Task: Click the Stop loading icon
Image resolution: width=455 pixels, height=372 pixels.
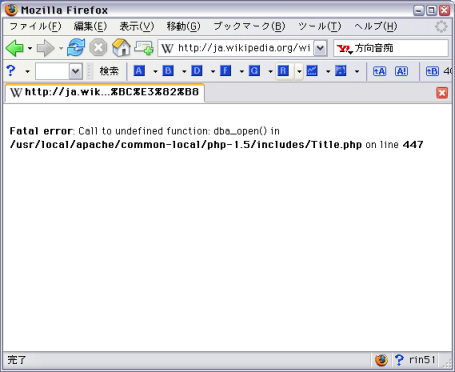Action: 98,48
